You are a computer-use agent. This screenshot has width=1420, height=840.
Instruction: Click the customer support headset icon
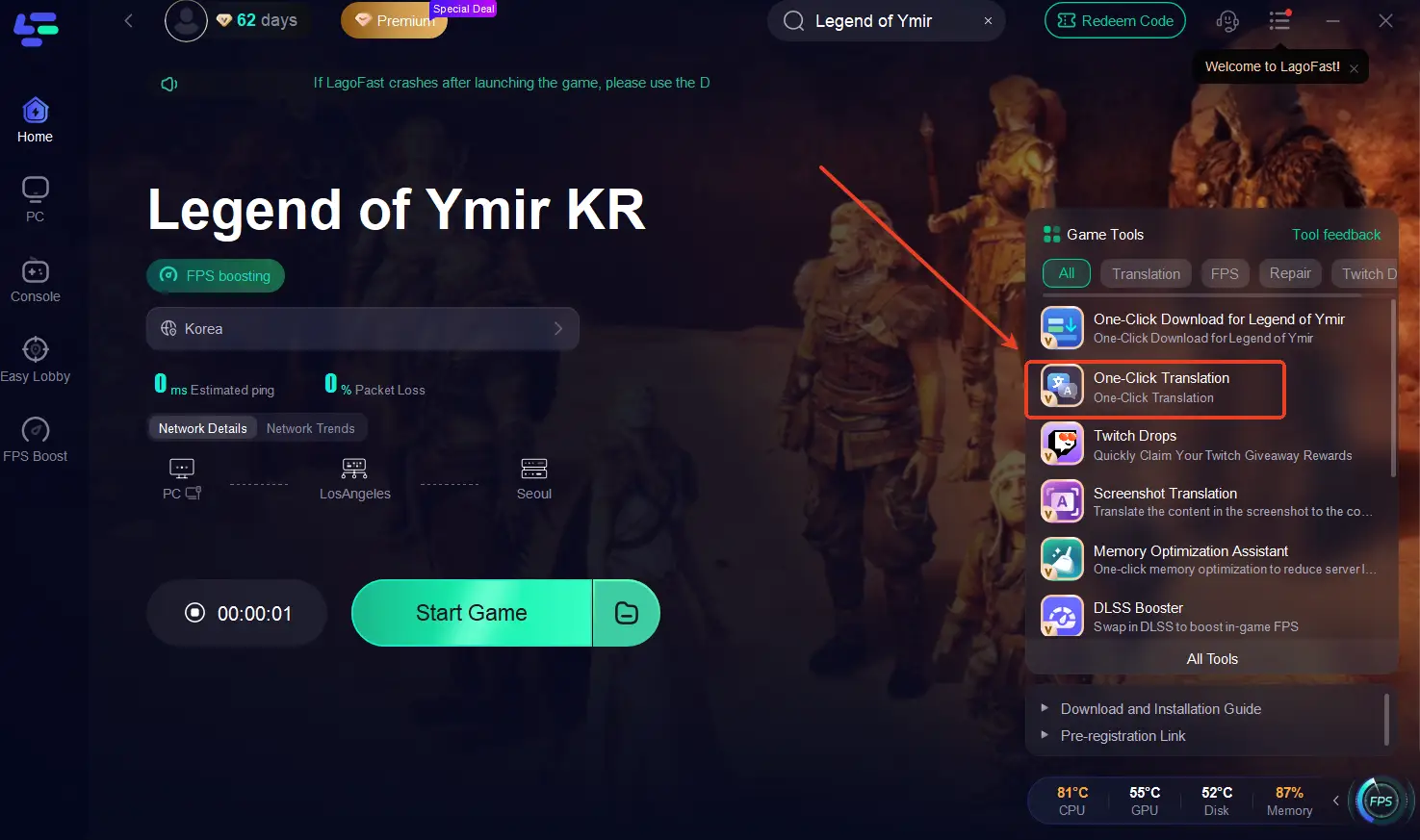pyautogui.click(x=1226, y=20)
